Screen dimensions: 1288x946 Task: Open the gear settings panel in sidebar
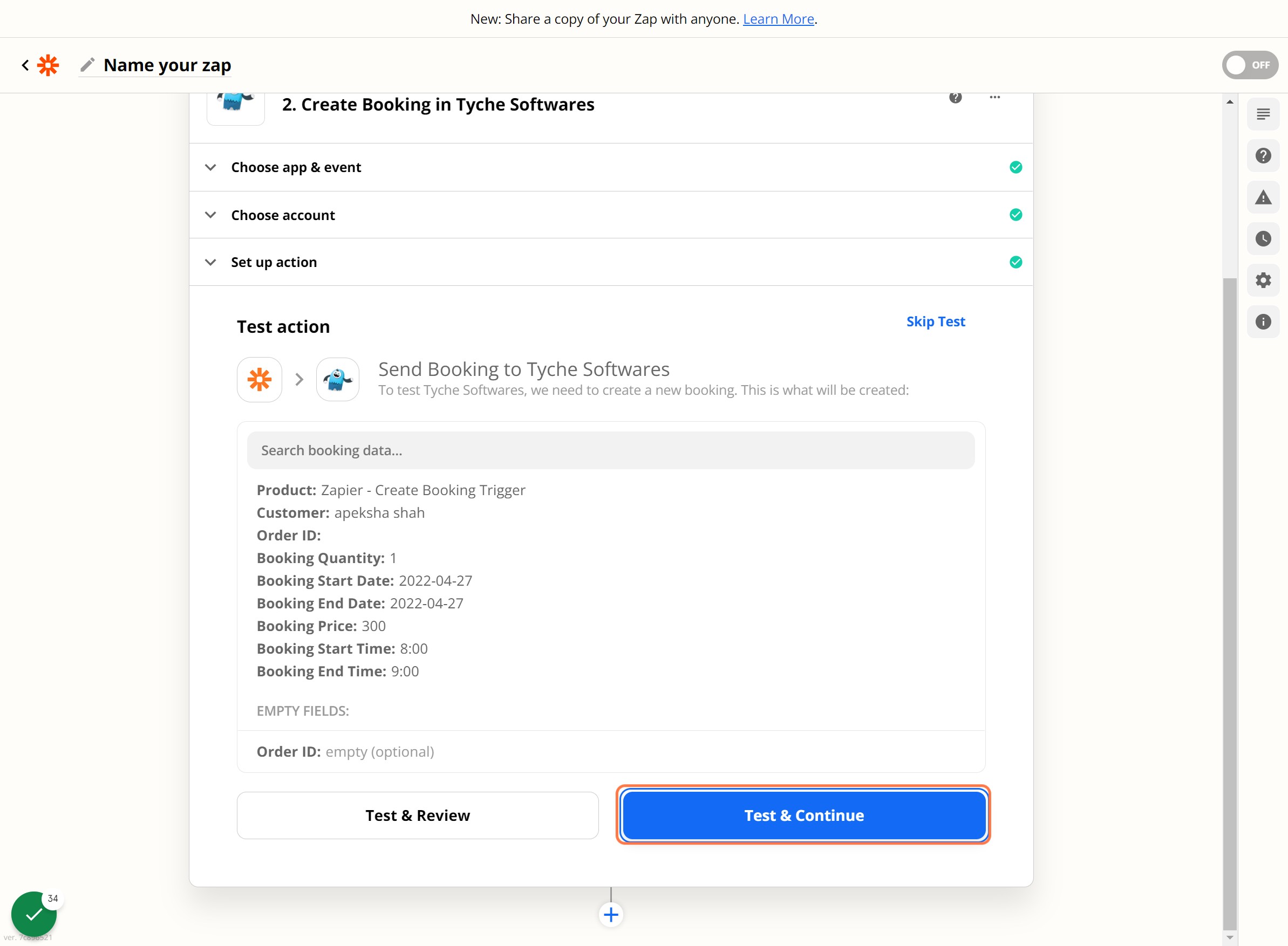tap(1263, 280)
